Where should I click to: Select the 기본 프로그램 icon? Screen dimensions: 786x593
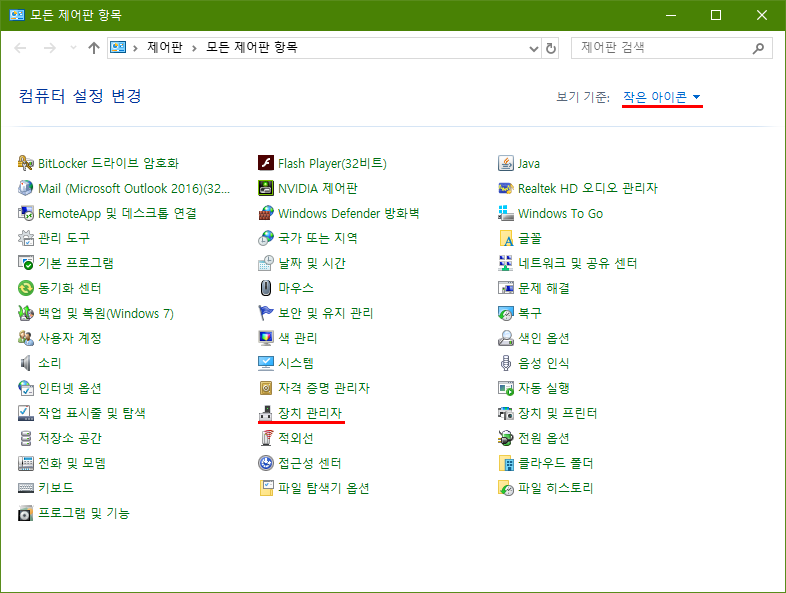(26, 263)
